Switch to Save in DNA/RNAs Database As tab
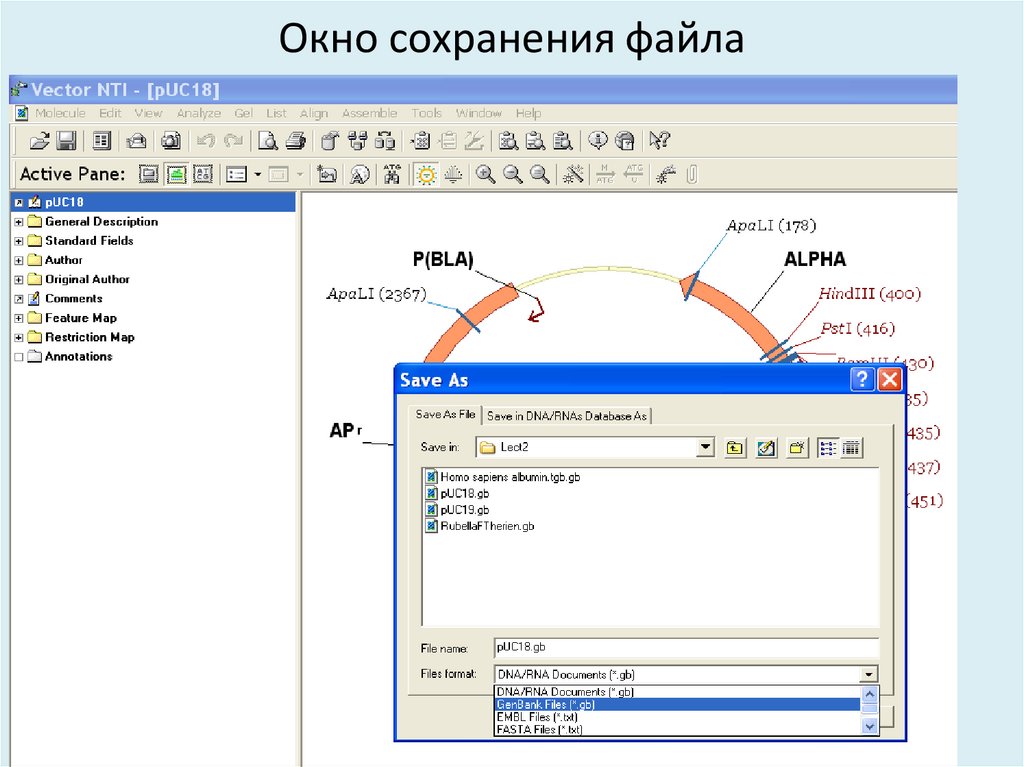The height and width of the screenshot is (767, 1024). coord(568,415)
